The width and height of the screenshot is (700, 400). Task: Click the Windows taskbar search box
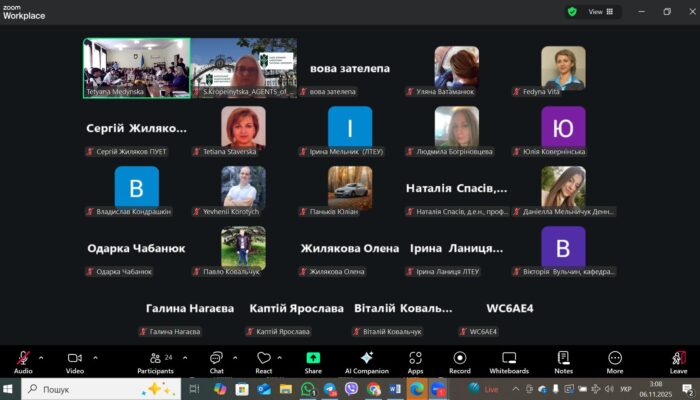pyautogui.click(x=90, y=389)
